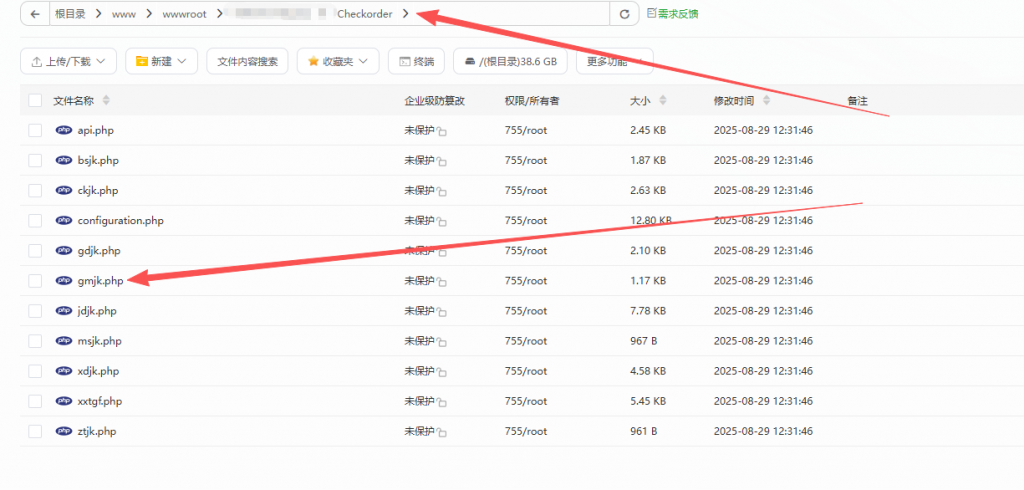Image resolution: width=1024 pixels, height=490 pixels.
Task: Expand the 新建 dropdown menu
Action: point(161,61)
